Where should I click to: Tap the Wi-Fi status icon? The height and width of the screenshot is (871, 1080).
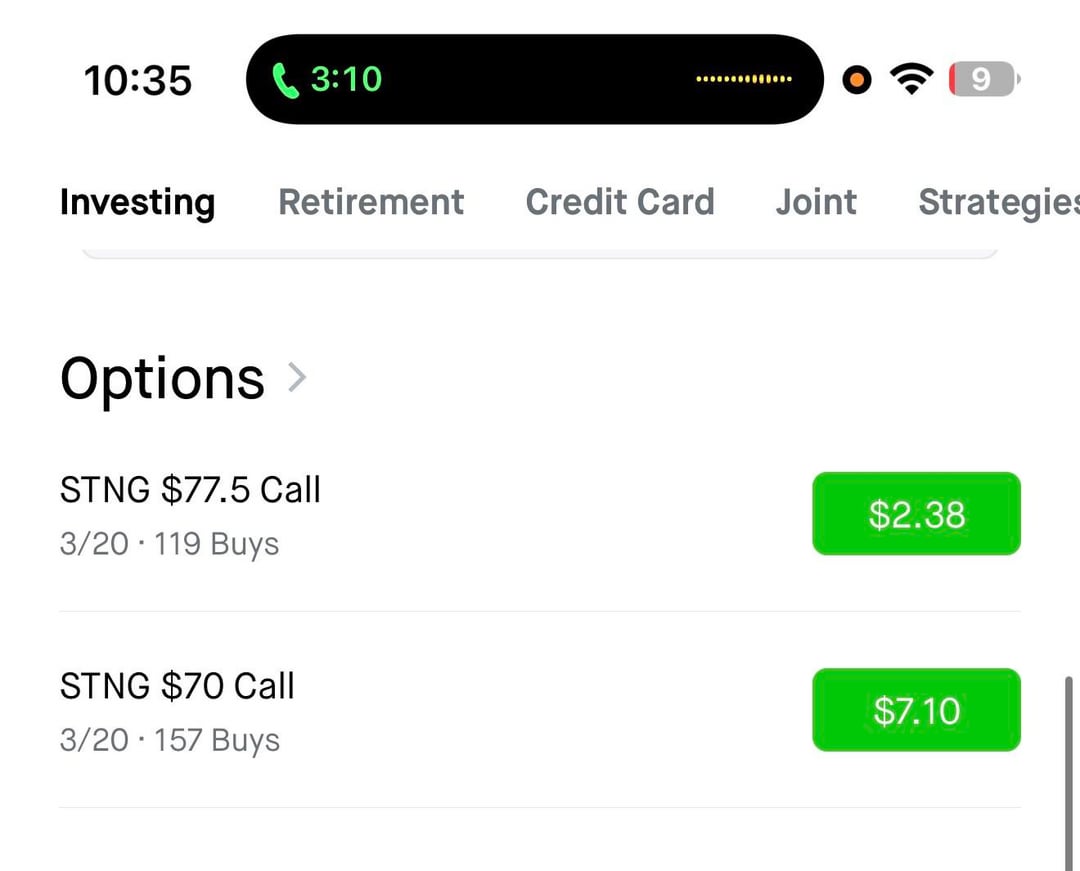point(910,79)
